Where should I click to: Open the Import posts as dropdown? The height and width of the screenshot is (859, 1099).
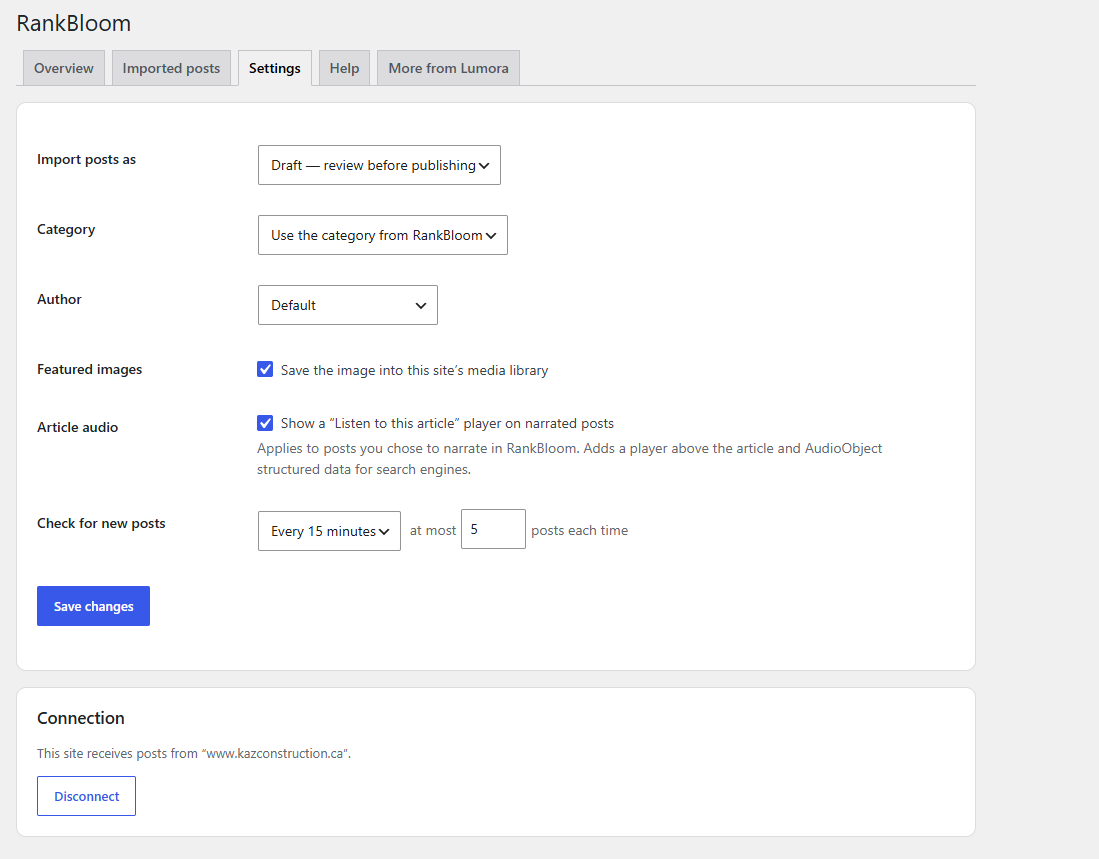(x=379, y=165)
